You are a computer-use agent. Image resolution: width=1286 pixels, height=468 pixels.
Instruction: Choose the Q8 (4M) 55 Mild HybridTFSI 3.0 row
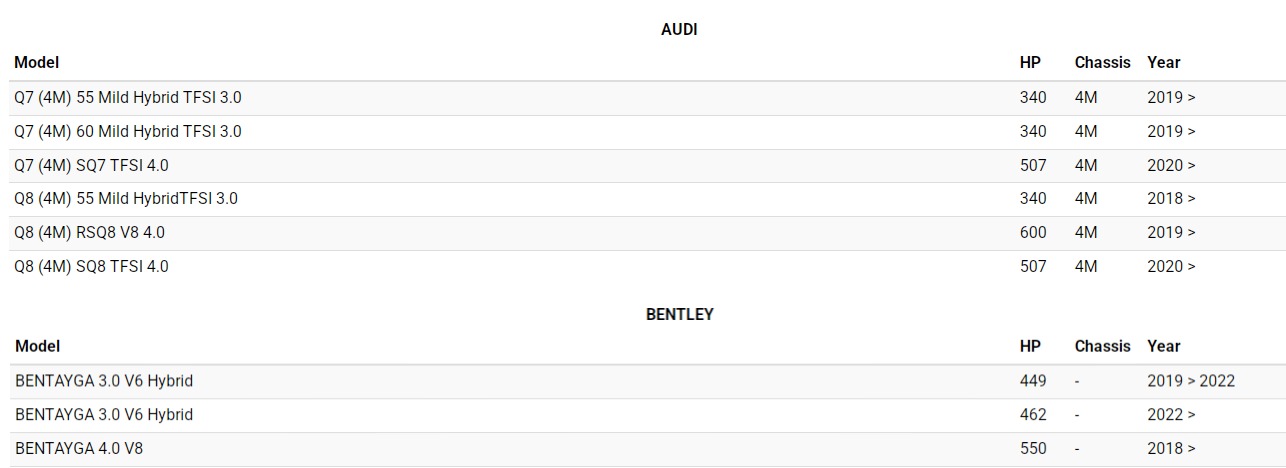pos(125,198)
